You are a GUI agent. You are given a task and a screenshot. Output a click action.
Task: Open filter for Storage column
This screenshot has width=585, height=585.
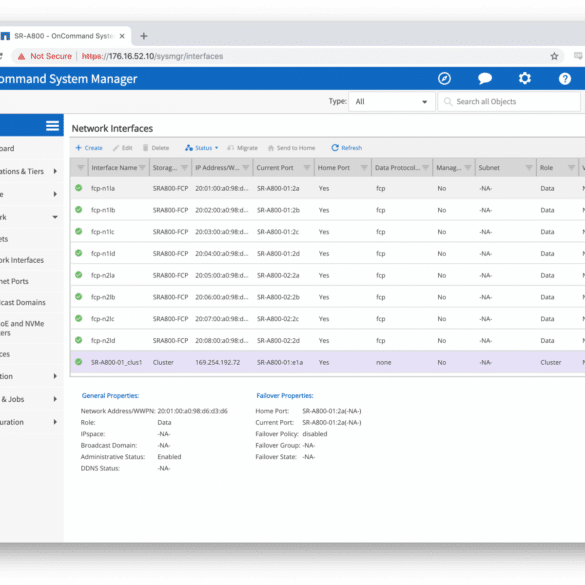[184, 168]
